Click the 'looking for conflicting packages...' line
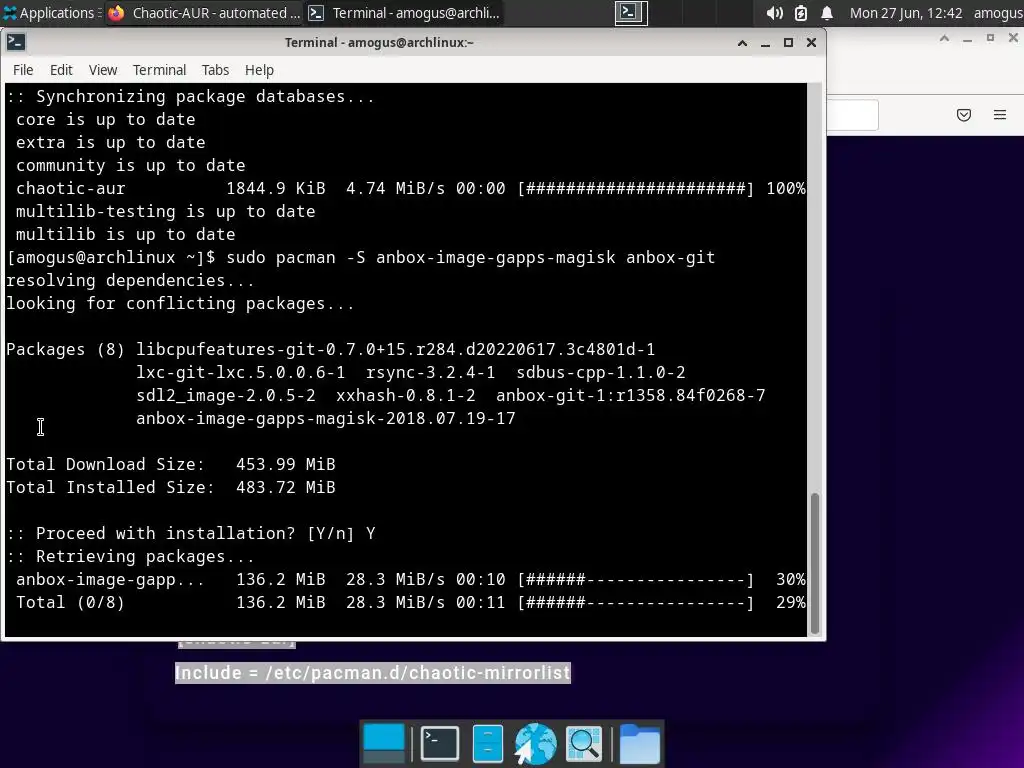The height and width of the screenshot is (768, 1024). (x=180, y=304)
